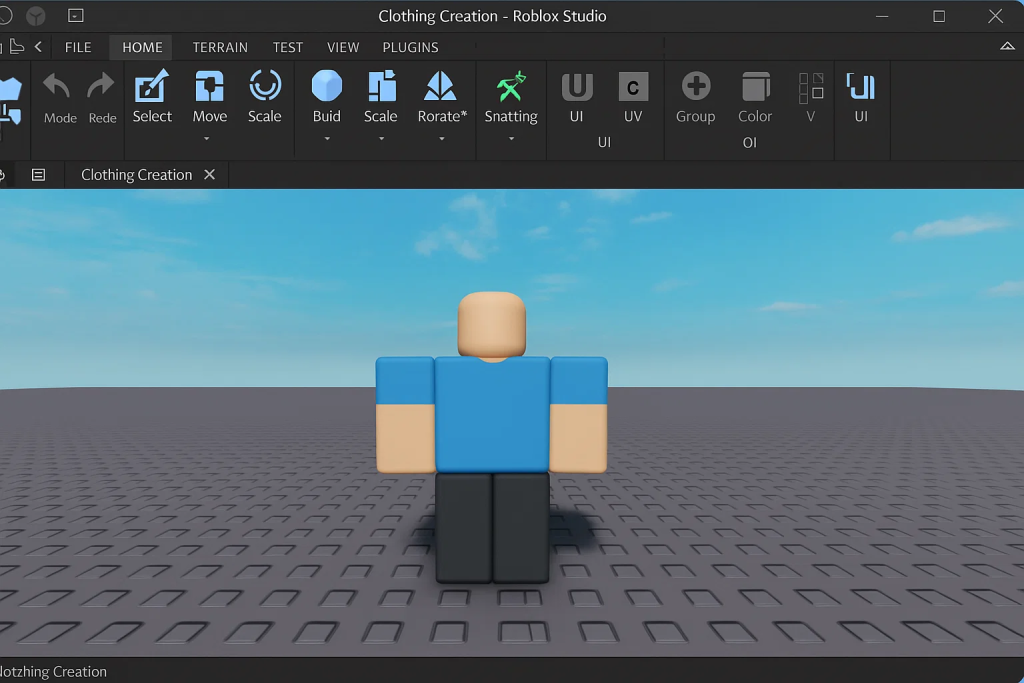This screenshot has height=683, width=1024.
Task: Click the green Snatting icon
Action: 511,86
